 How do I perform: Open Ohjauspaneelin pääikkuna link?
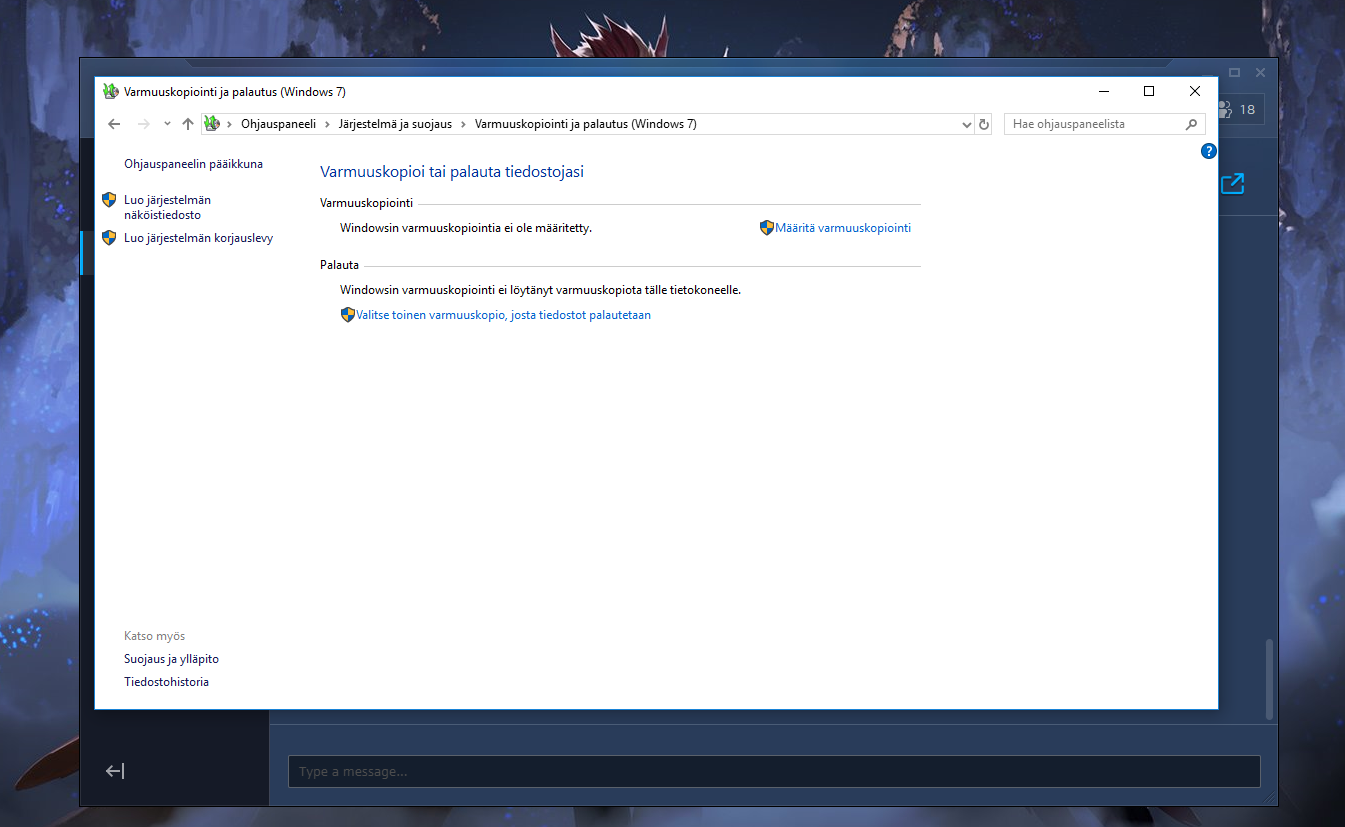point(193,164)
